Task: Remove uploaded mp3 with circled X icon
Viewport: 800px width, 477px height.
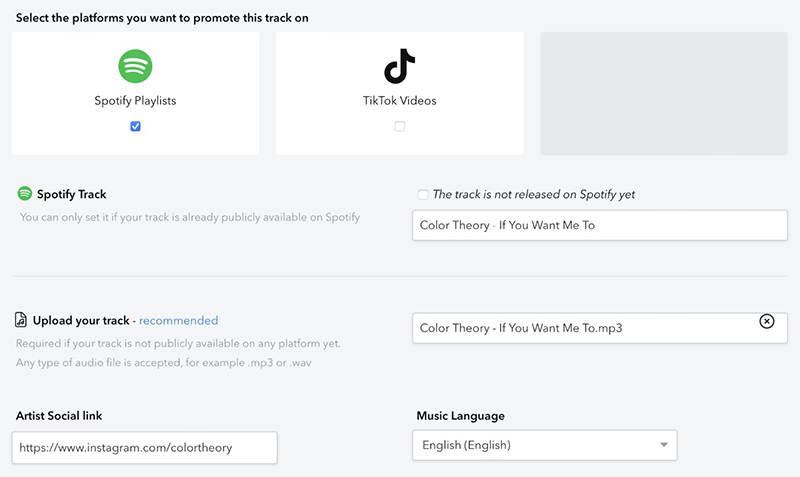Action: coord(766,321)
